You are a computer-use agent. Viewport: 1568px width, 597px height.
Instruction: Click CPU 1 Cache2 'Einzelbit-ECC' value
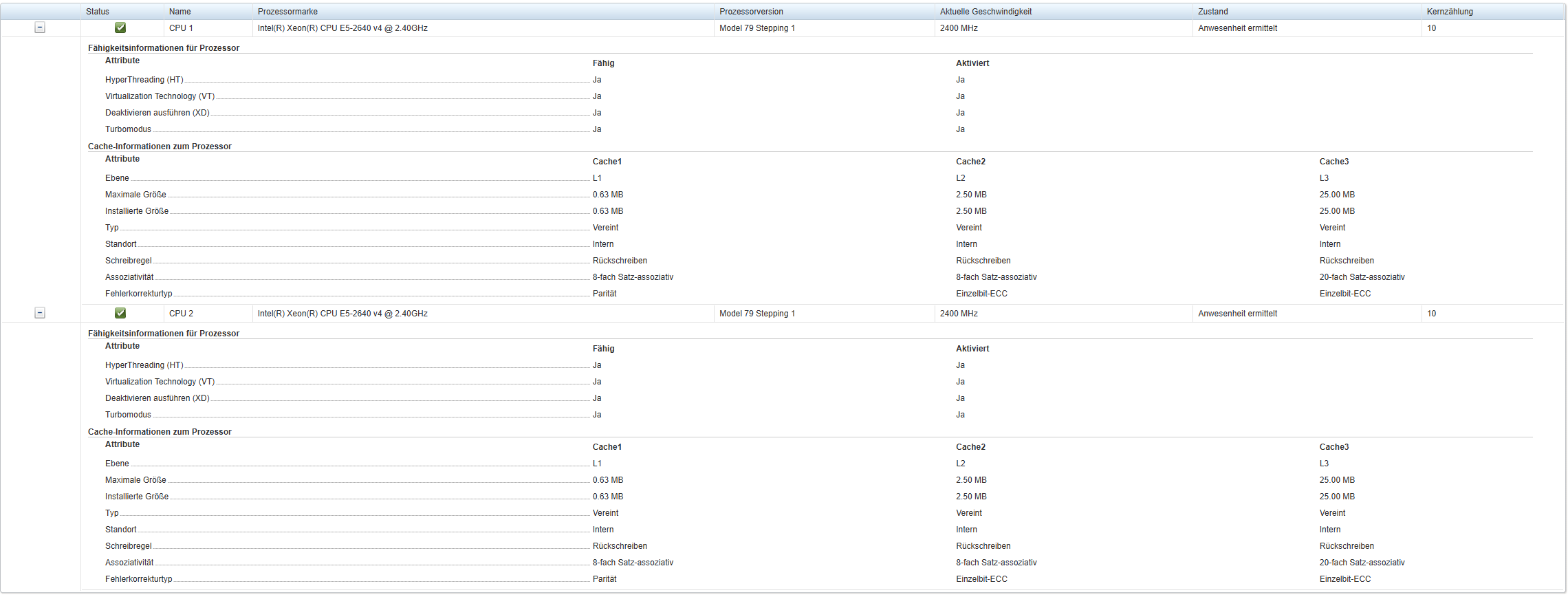(981, 294)
